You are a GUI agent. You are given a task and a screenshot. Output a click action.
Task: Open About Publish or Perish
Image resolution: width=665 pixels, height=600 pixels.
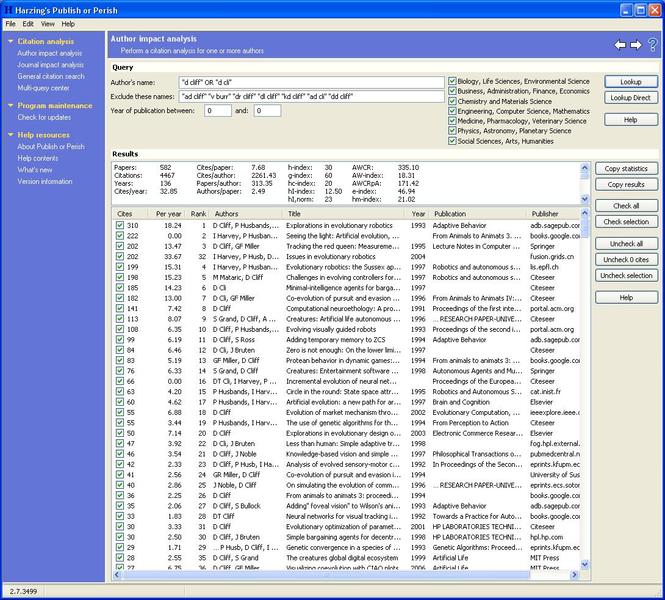point(51,147)
